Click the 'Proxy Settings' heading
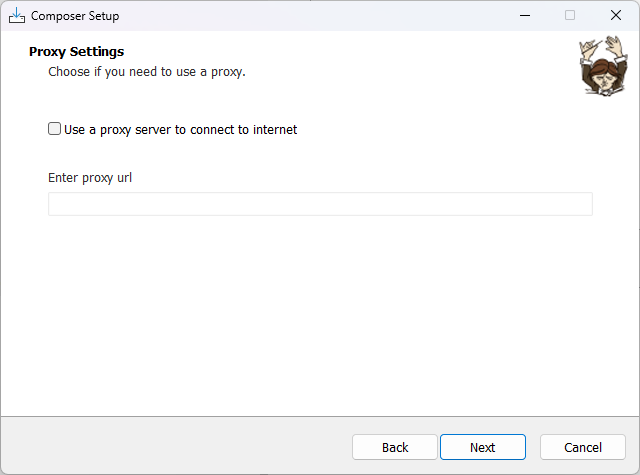The height and width of the screenshot is (475, 640). 76,52
